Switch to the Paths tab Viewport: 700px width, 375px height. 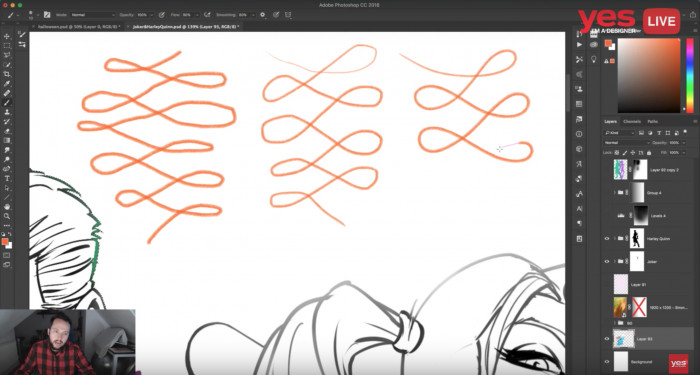tap(652, 121)
